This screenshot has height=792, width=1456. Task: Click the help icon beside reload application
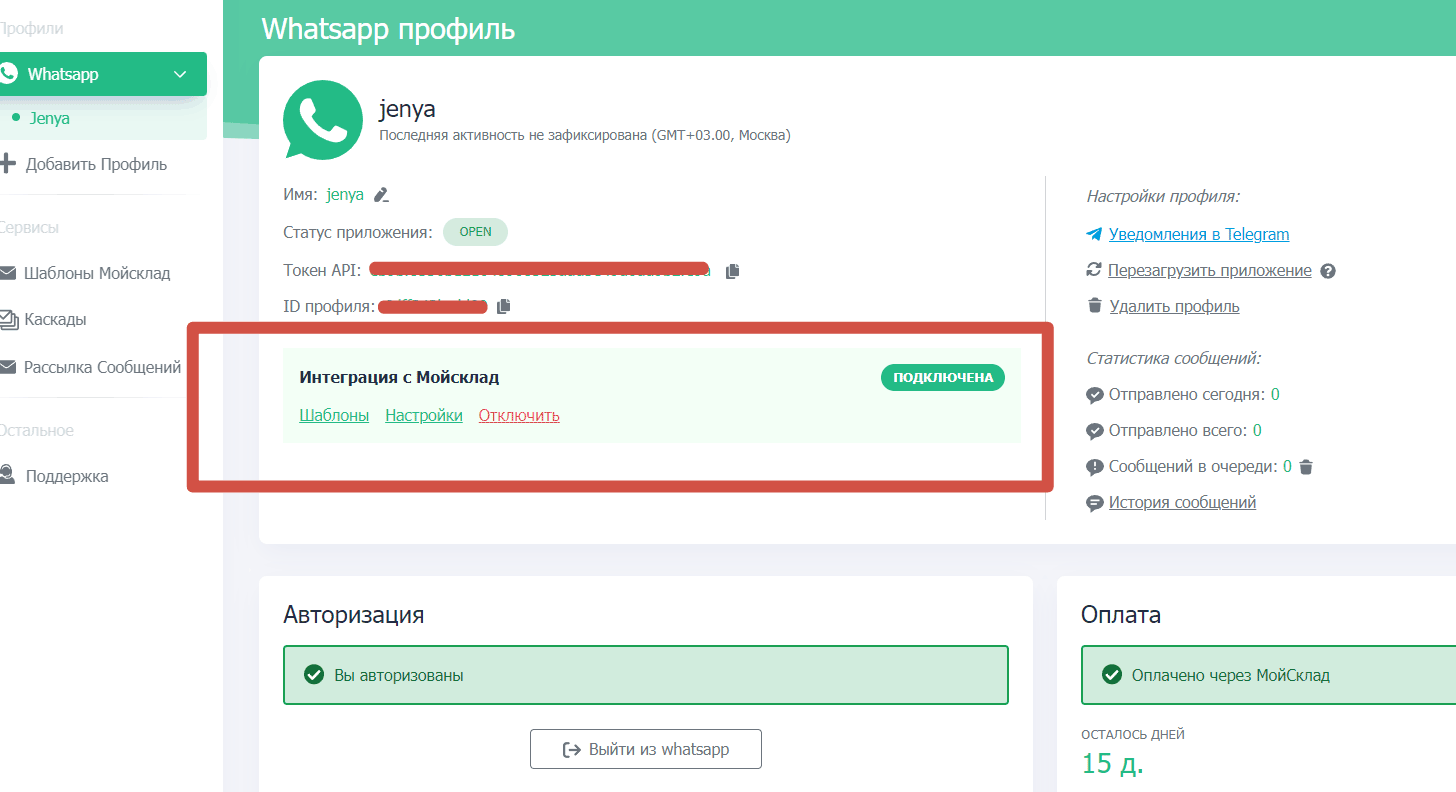click(1328, 271)
